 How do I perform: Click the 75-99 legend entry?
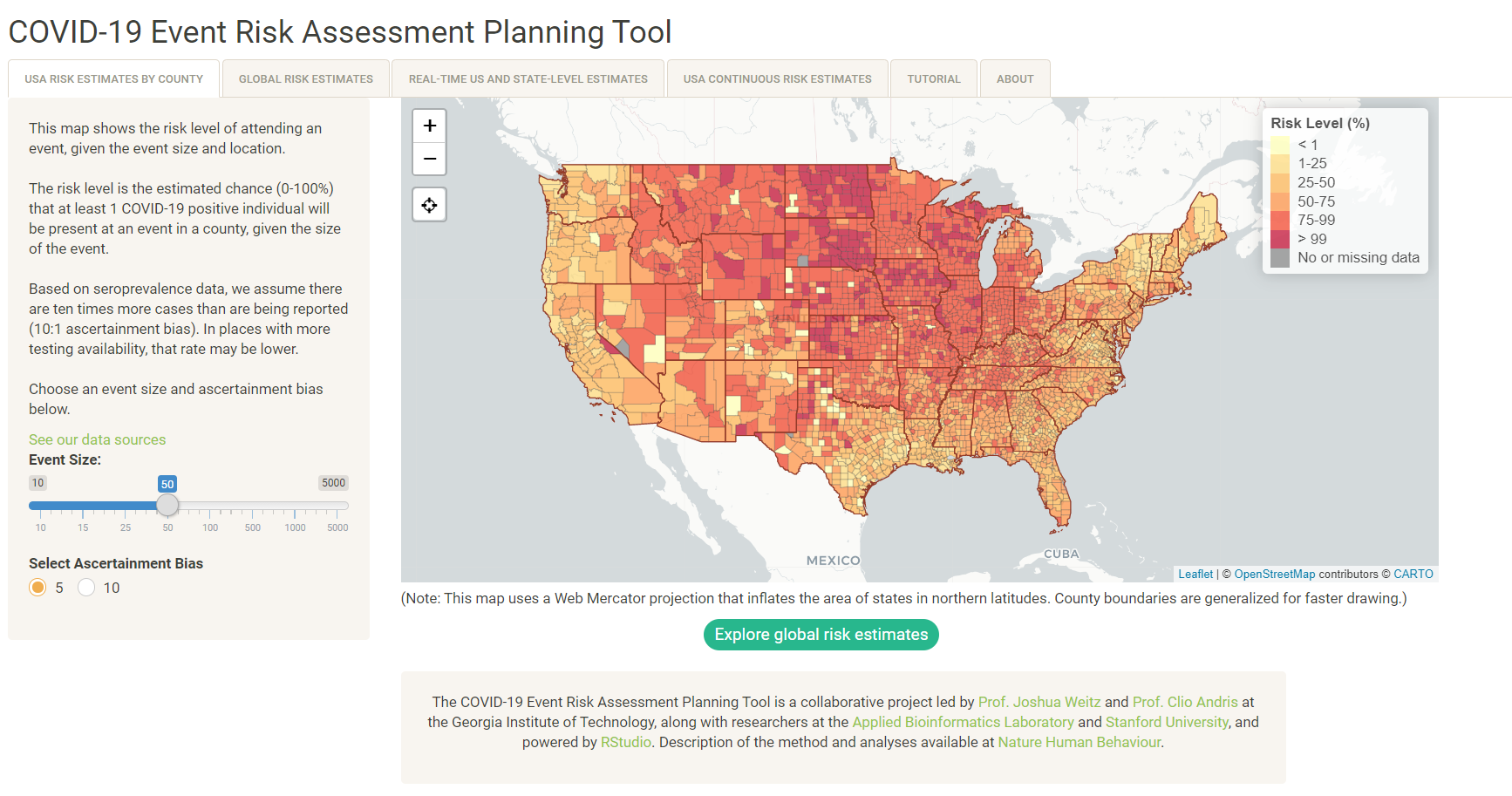[x=1316, y=220]
